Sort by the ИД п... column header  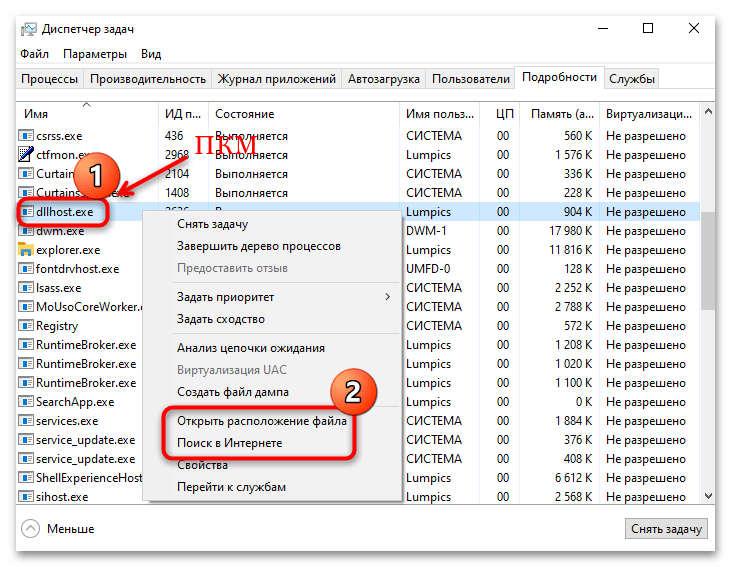click(x=183, y=114)
